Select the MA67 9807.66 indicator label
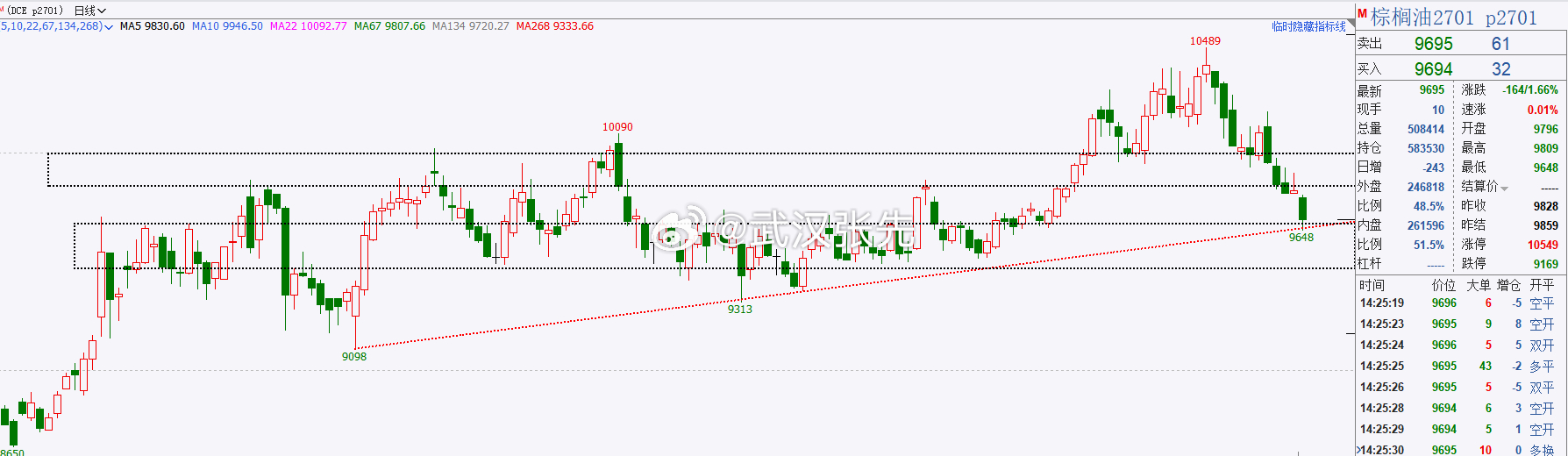The height and width of the screenshot is (456, 1568). [x=389, y=26]
